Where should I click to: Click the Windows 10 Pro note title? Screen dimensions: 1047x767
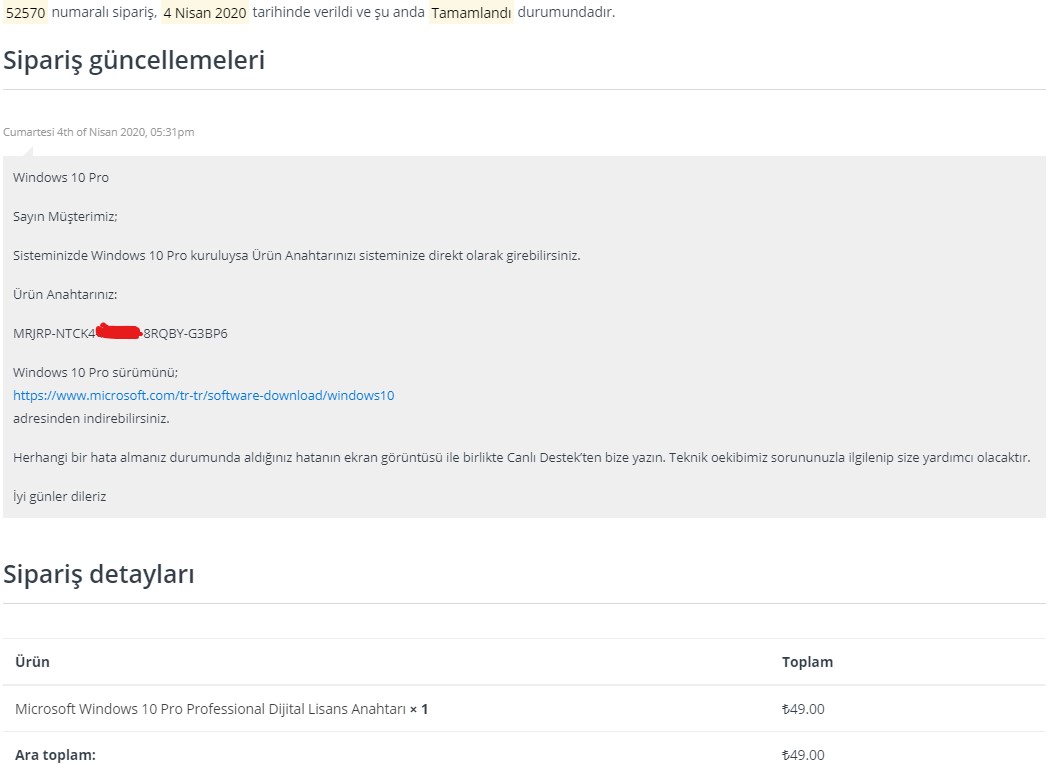61,178
